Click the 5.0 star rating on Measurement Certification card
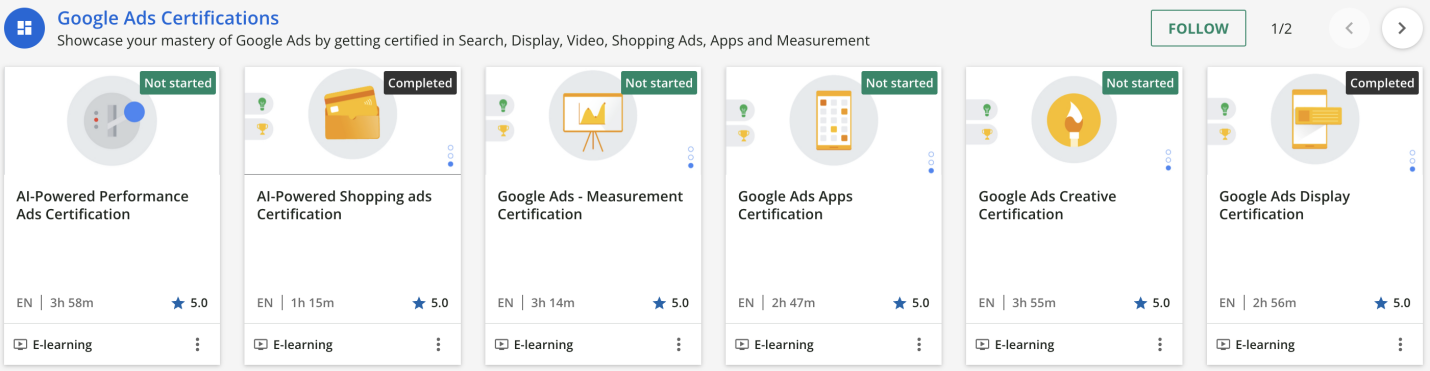Image resolution: width=1430 pixels, height=371 pixels. (x=671, y=303)
